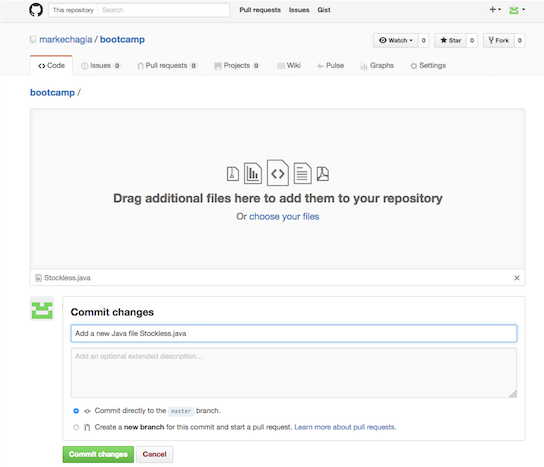Open the Watch dropdown menu

[x=396, y=40]
